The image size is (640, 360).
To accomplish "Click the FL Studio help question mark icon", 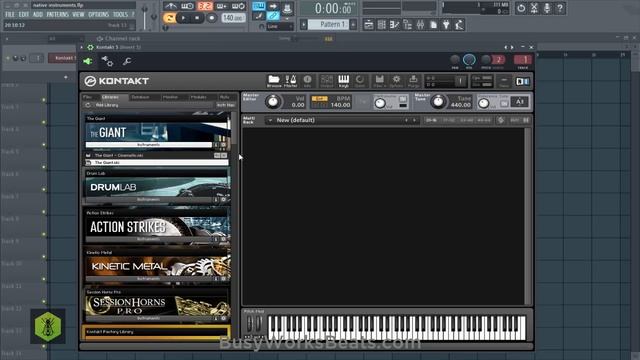I will (560, 8).
